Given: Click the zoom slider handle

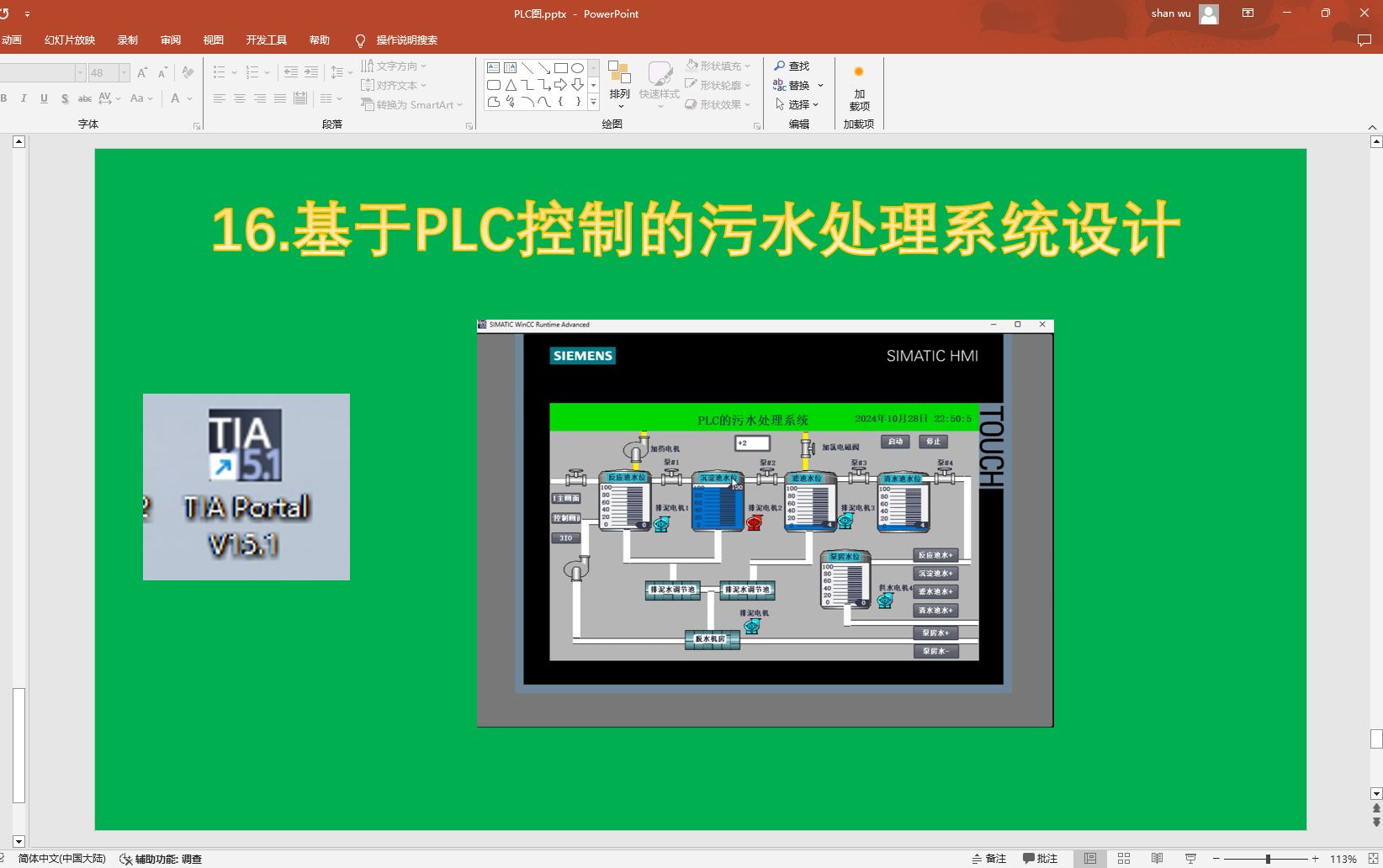Looking at the screenshot, I should click(x=1268, y=859).
